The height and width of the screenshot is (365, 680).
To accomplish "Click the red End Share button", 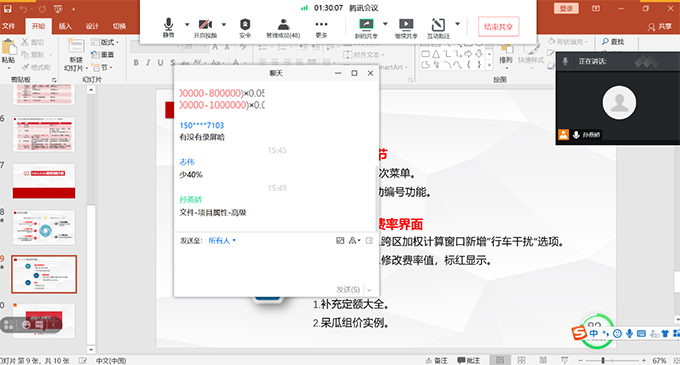I will point(498,26).
